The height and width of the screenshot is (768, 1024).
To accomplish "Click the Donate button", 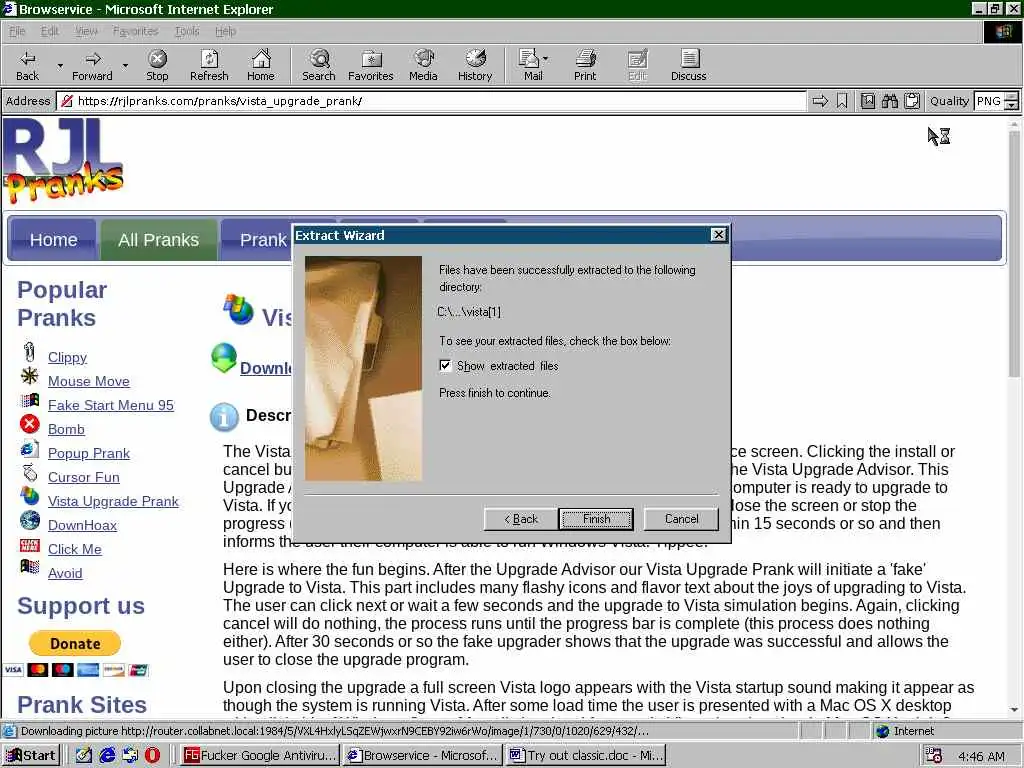I will 74,643.
